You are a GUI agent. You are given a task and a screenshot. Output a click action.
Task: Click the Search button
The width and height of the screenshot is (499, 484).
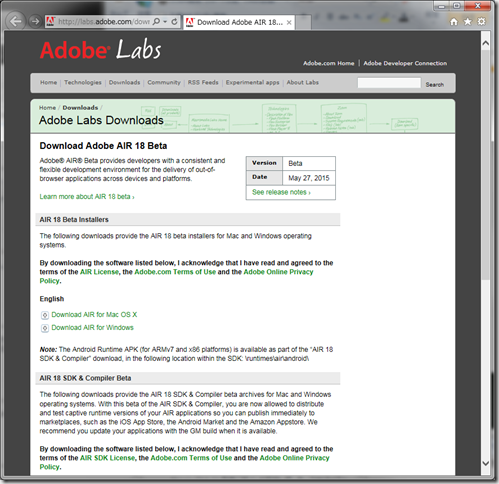(x=435, y=85)
